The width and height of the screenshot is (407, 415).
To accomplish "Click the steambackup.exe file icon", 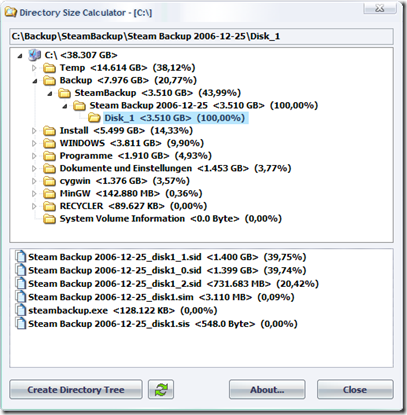I will (x=21, y=310).
